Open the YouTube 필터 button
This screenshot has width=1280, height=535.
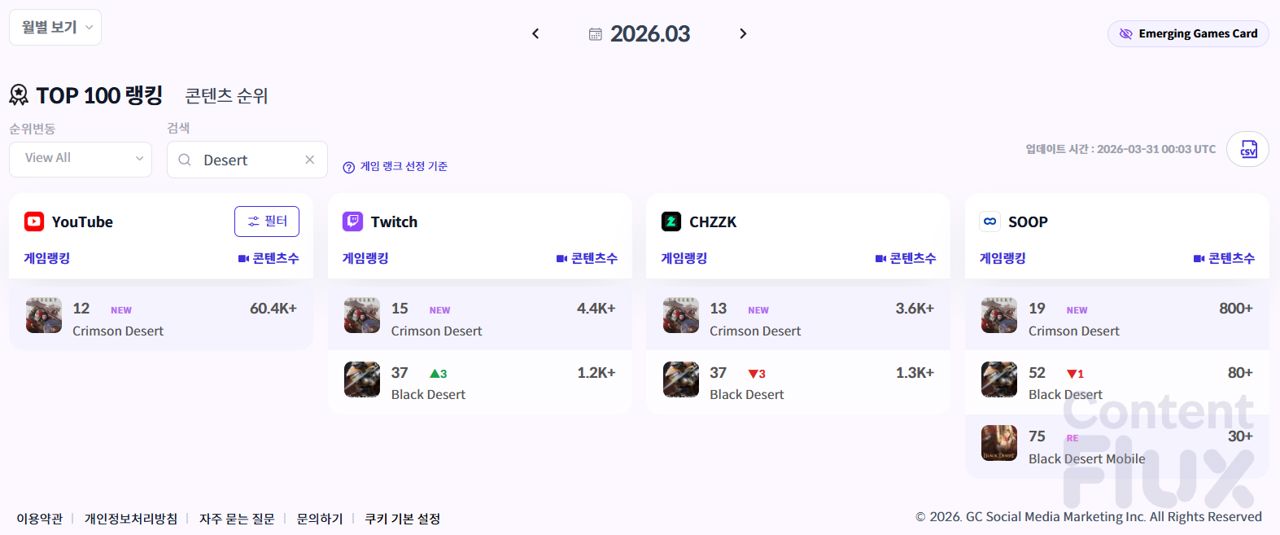coord(266,221)
